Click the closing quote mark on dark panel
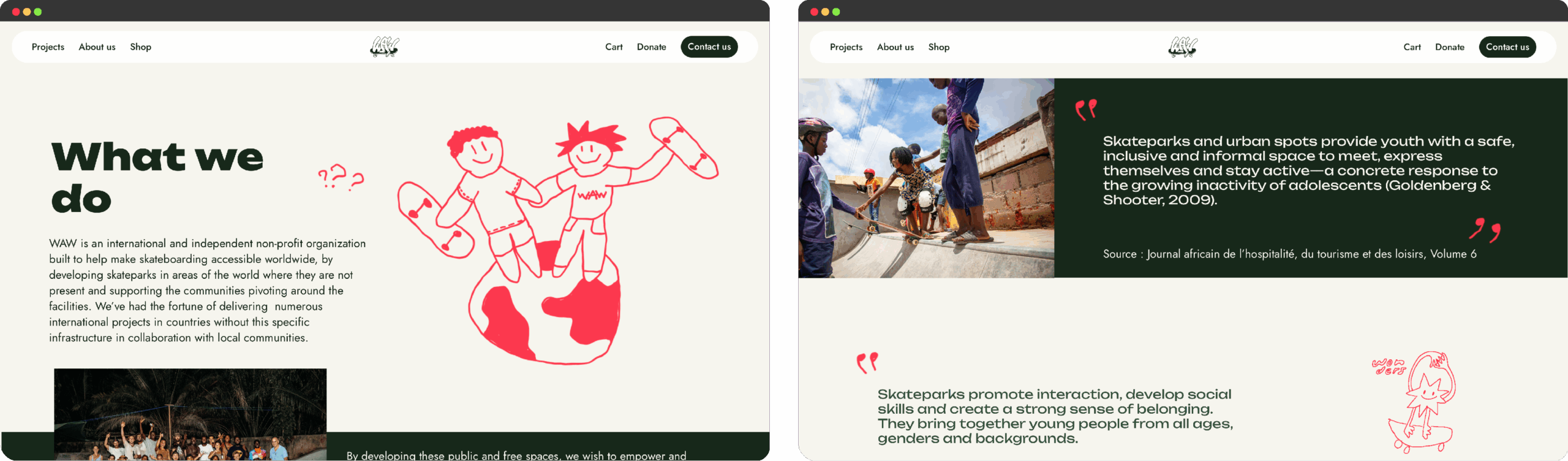 tap(1485, 230)
